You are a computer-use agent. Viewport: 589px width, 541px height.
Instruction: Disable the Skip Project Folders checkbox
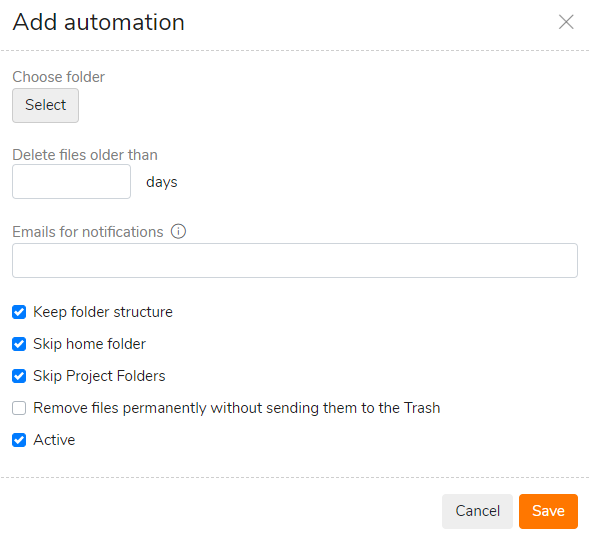click(x=19, y=376)
